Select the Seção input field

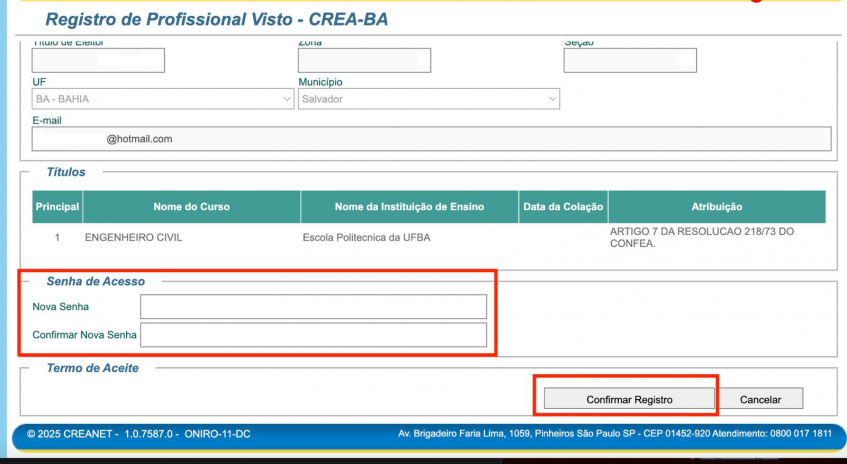[x=630, y=60]
